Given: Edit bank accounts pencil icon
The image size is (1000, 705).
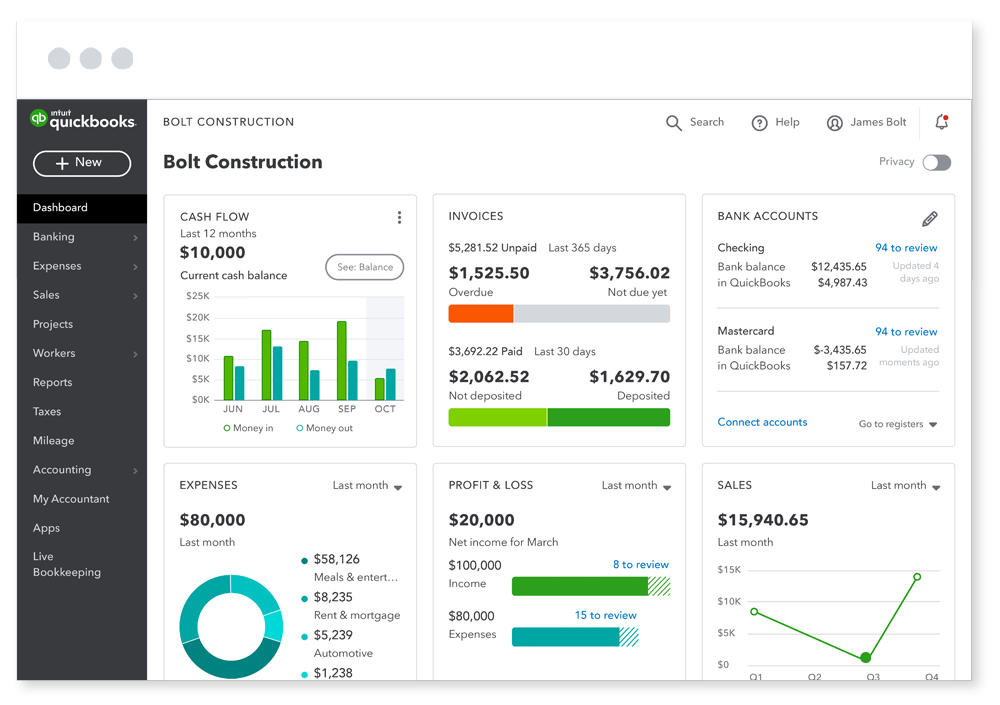Looking at the screenshot, I should (x=929, y=219).
